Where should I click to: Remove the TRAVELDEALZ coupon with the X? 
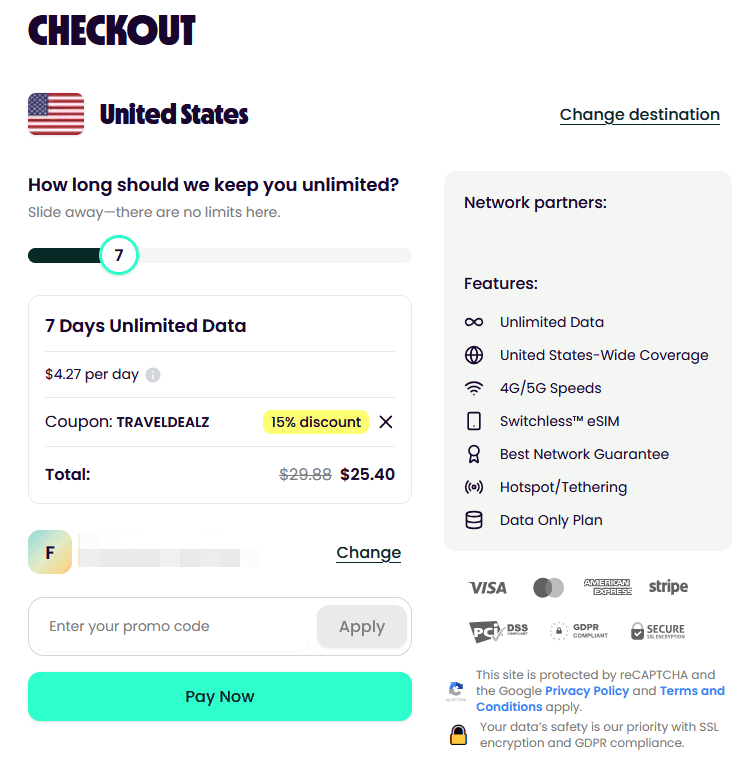point(386,422)
